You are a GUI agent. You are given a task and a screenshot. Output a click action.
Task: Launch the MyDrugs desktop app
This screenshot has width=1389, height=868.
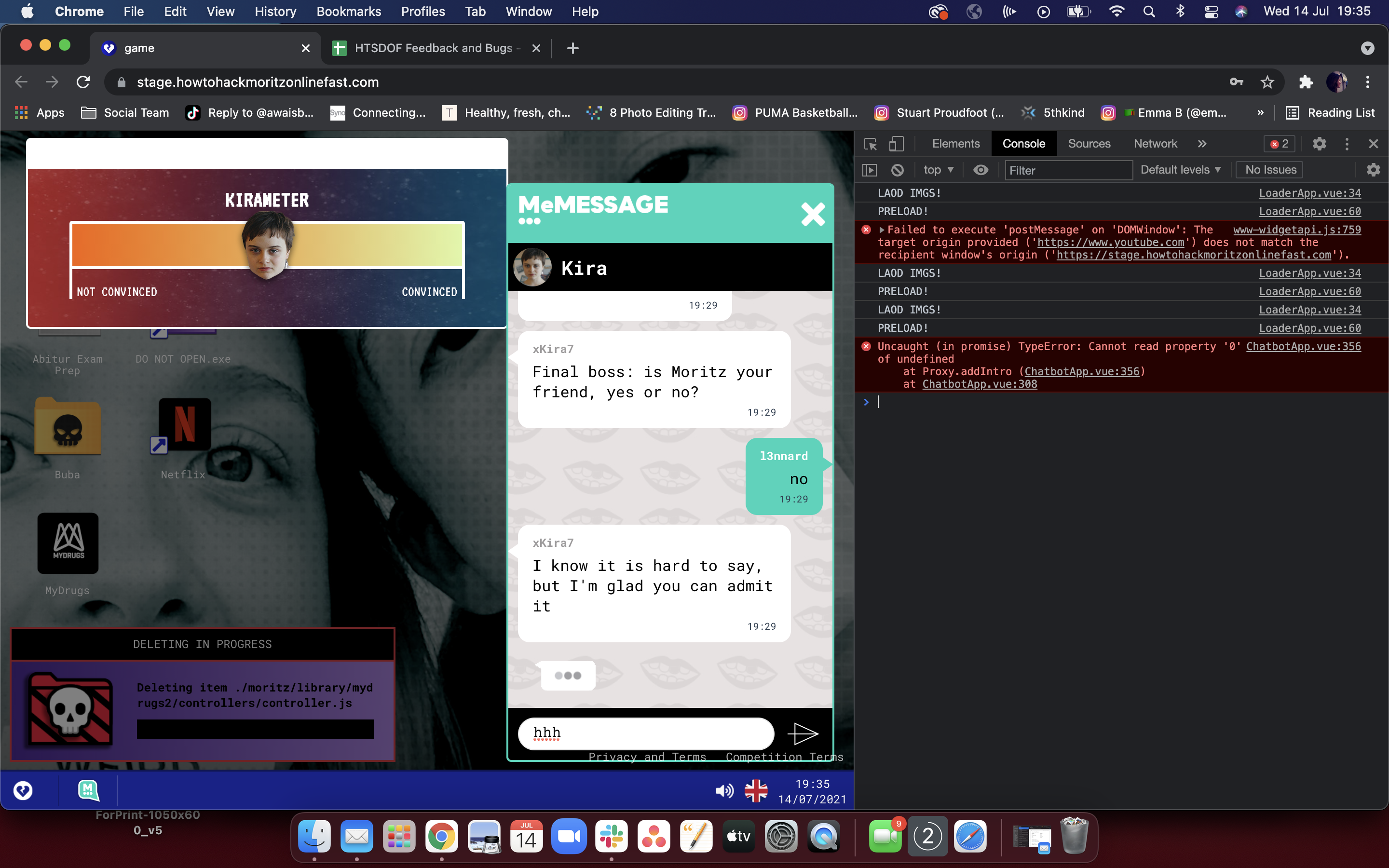[68, 542]
